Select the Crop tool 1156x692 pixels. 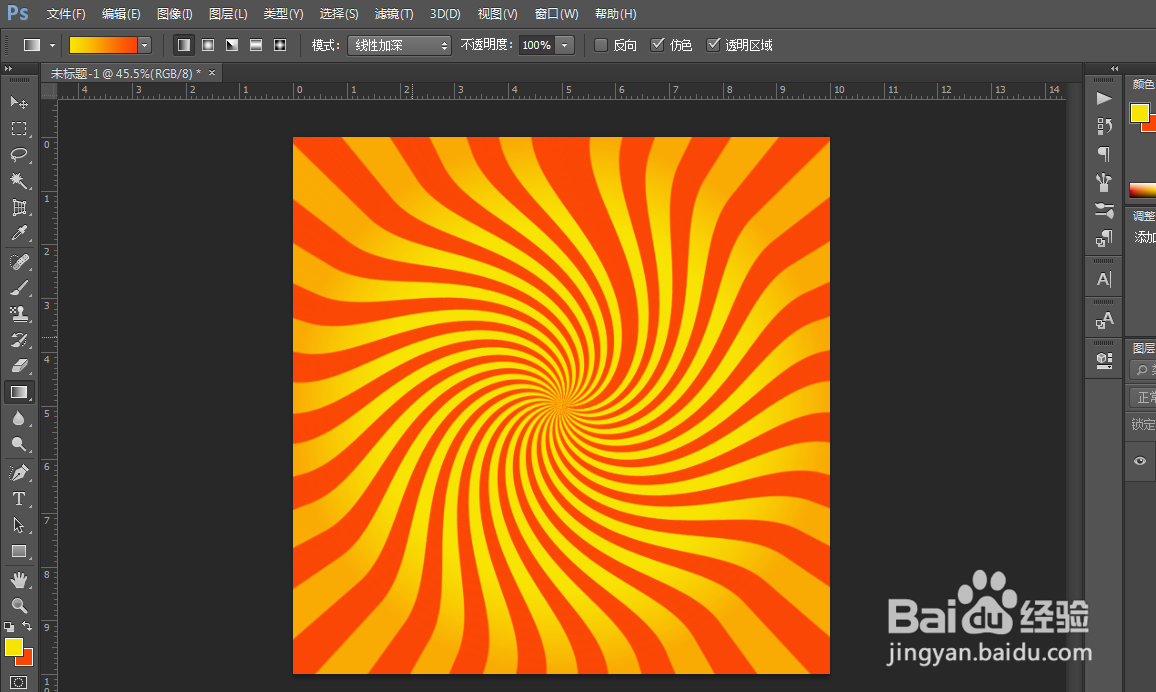tap(19, 208)
